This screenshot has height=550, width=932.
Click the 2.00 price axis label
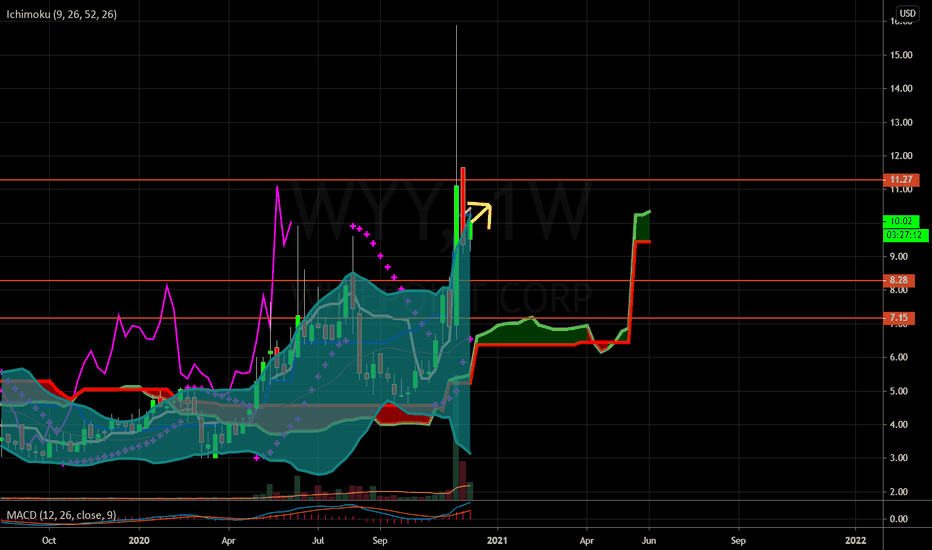click(x=899, y=491)
